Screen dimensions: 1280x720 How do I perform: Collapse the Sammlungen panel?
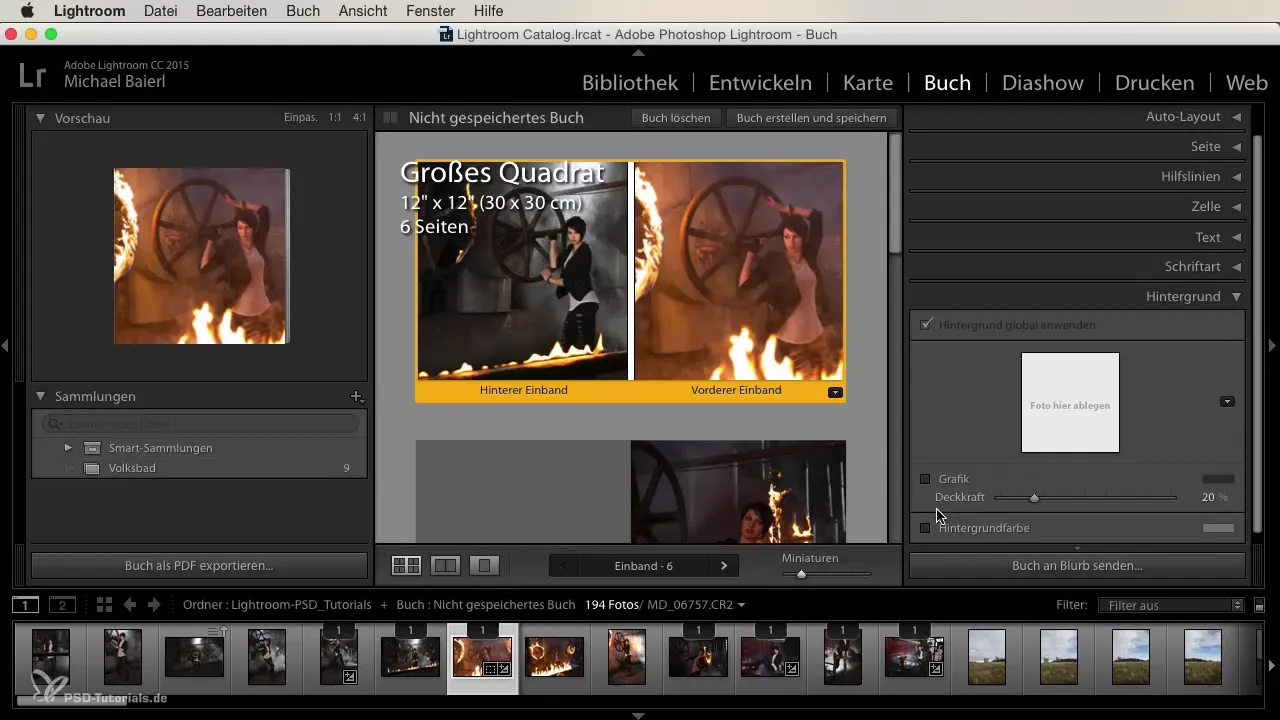click(x=41, y=397)
